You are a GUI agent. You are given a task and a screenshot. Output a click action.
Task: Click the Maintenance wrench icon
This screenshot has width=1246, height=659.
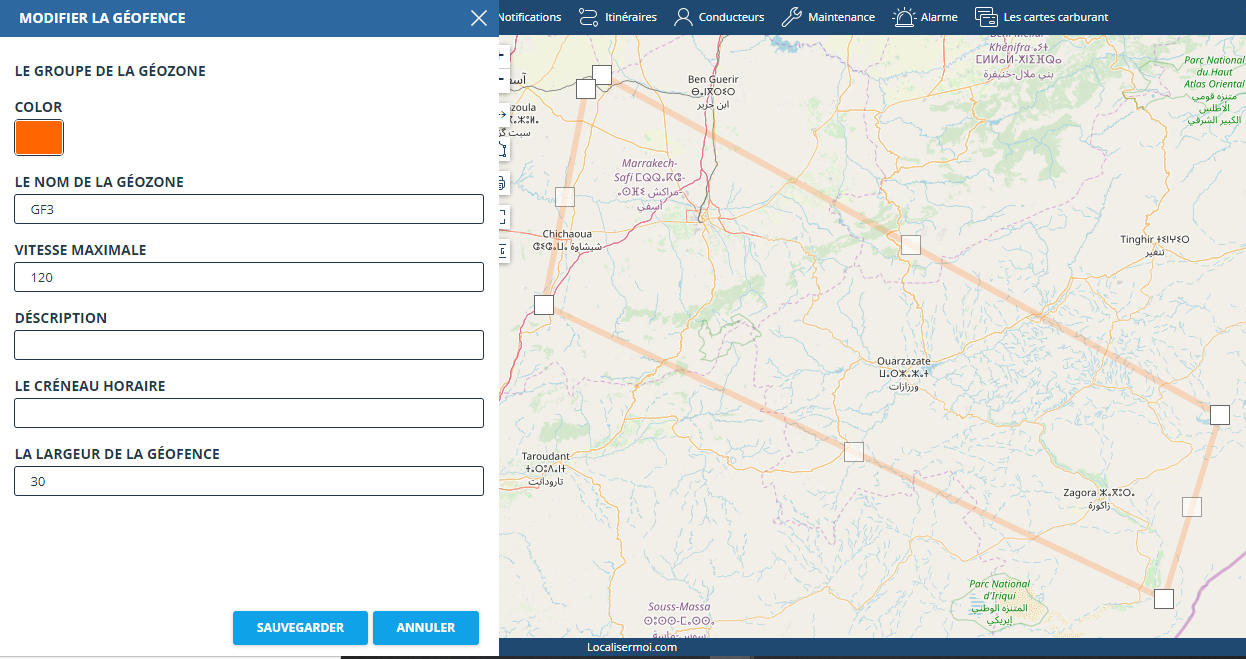[790, 17]
